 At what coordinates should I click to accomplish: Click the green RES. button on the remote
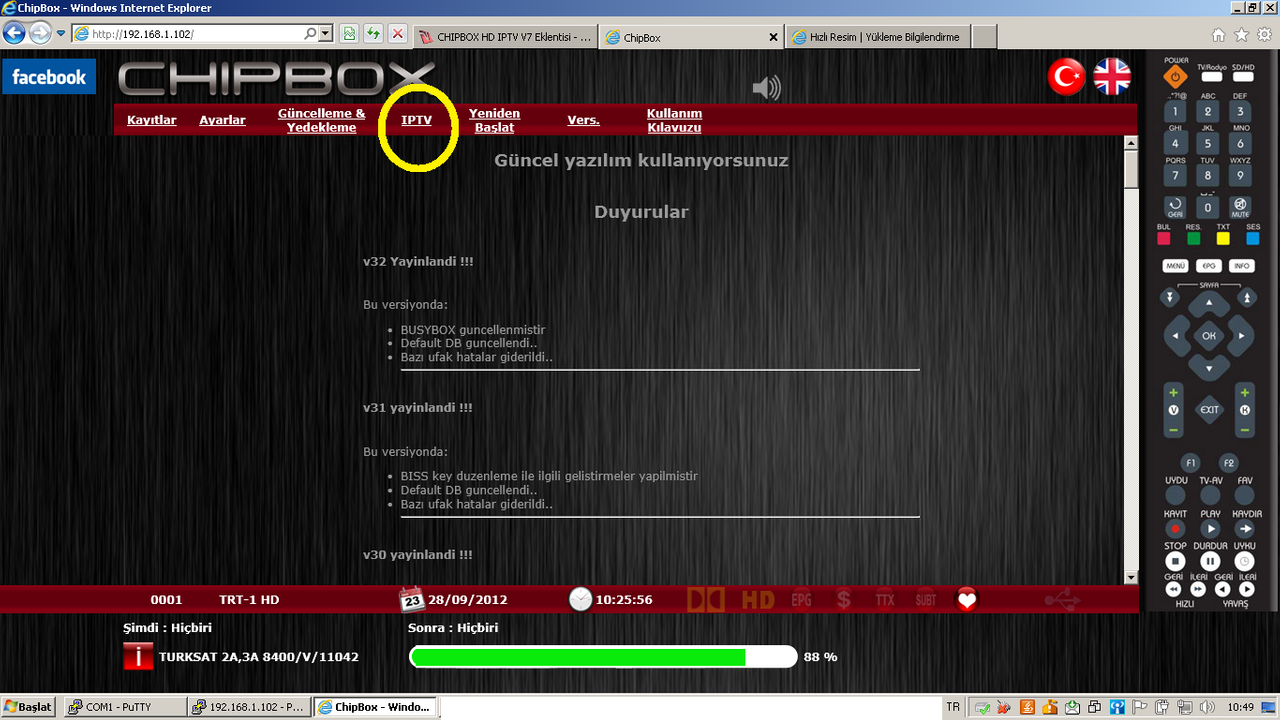tap(1193, 239)
